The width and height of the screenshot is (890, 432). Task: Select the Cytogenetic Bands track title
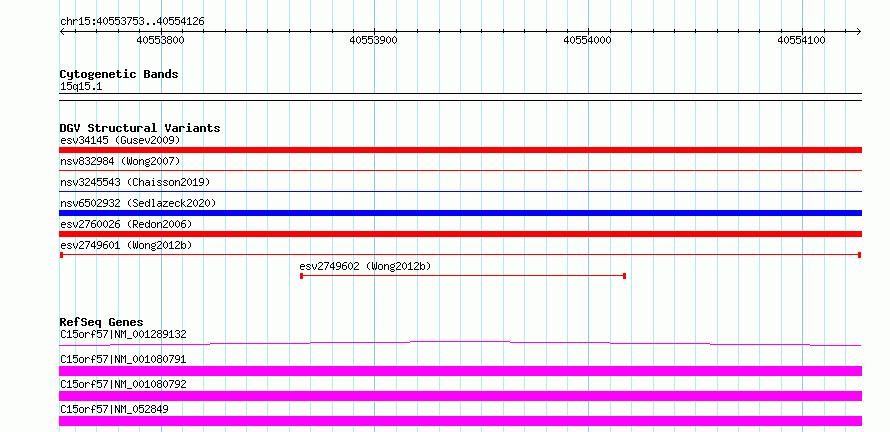point(119,74)
